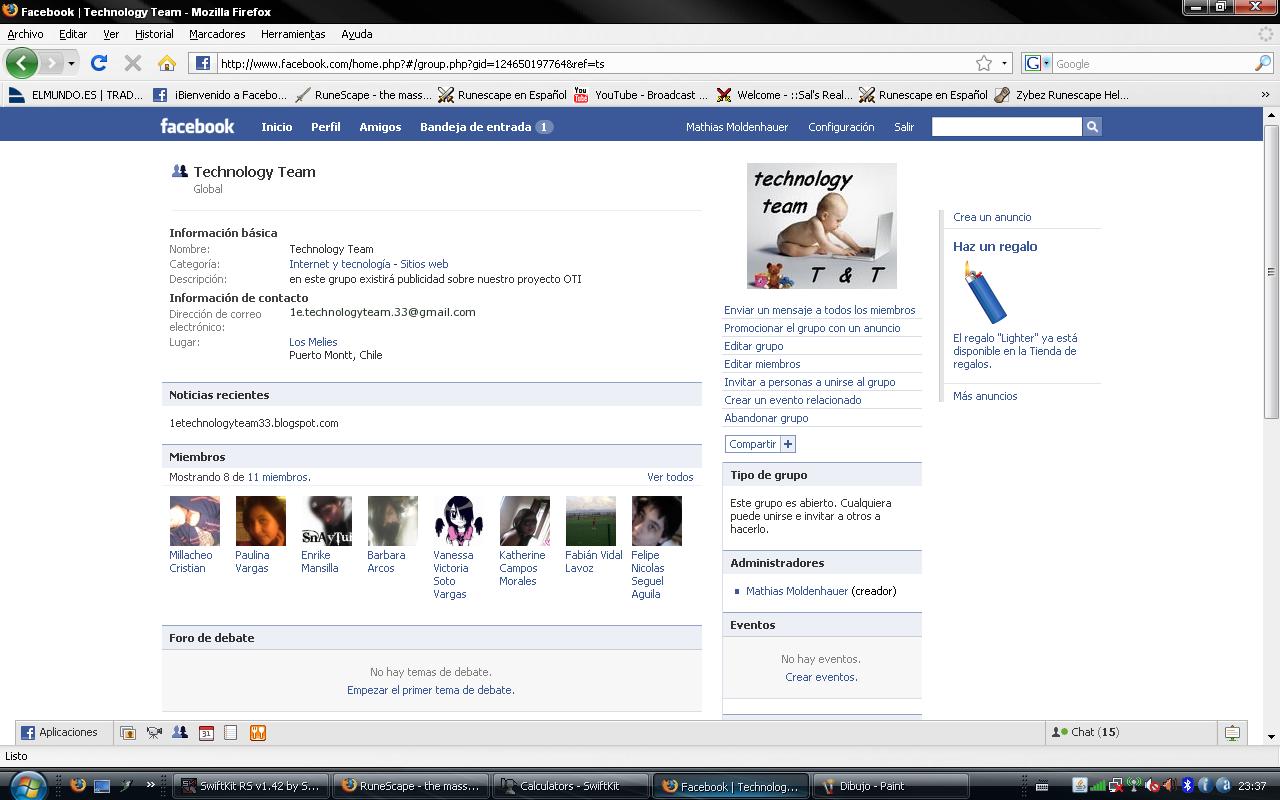
Task: Click the Technology Team group picture
Action: point(822,226)
